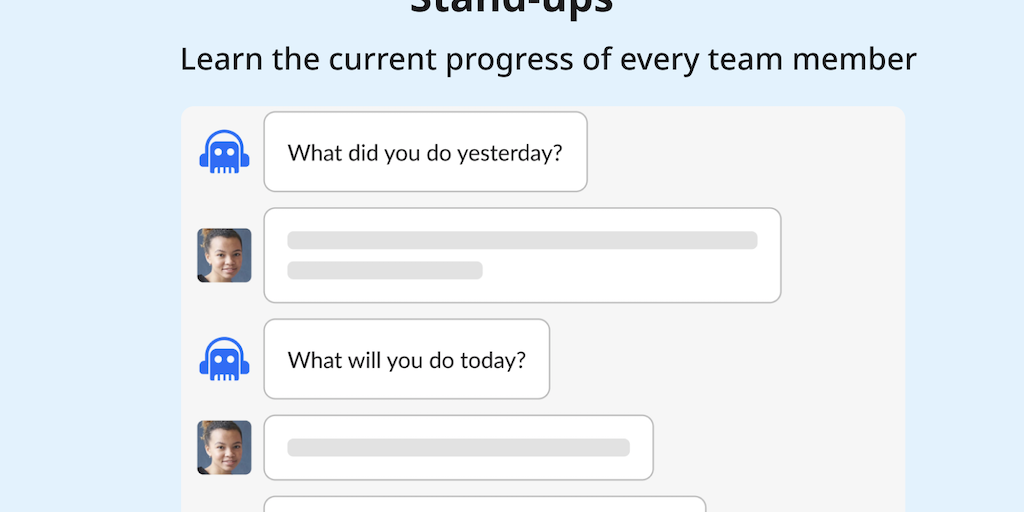Click the word "yesterday?" in the first question

click(510, 153)
